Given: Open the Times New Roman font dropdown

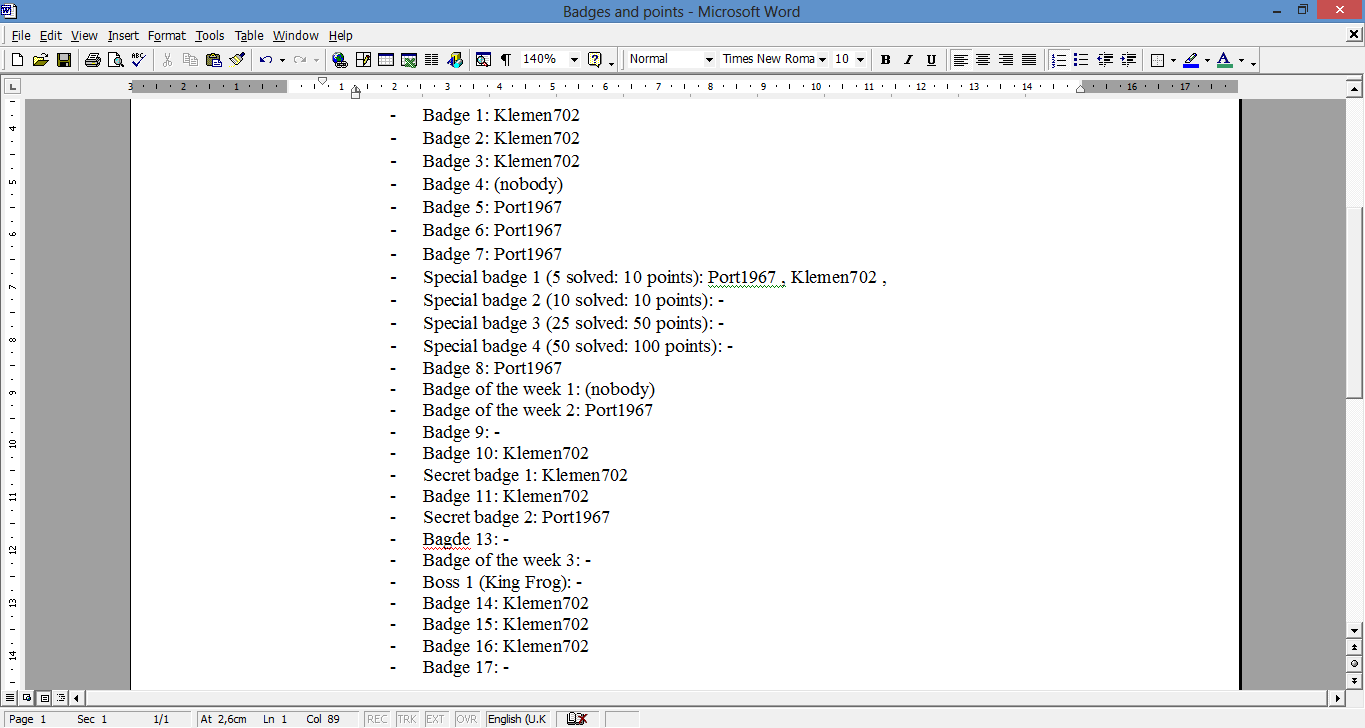Looking at the screenshot, I should 822,60.
